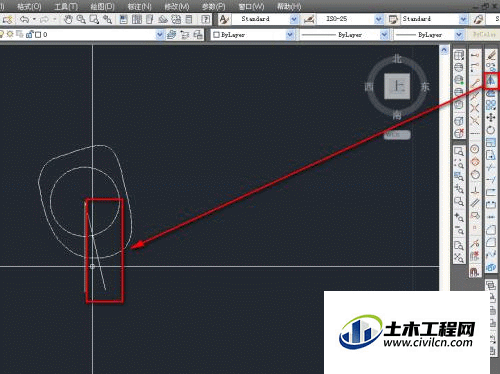Click the Help question mark icon
This screenshot has height=374, width=500.
tap(206, 19)
